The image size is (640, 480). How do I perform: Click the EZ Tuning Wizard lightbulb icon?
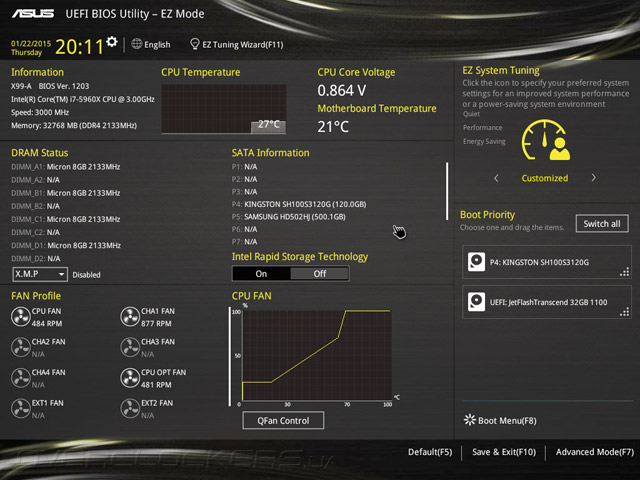[x=195, y=44]
